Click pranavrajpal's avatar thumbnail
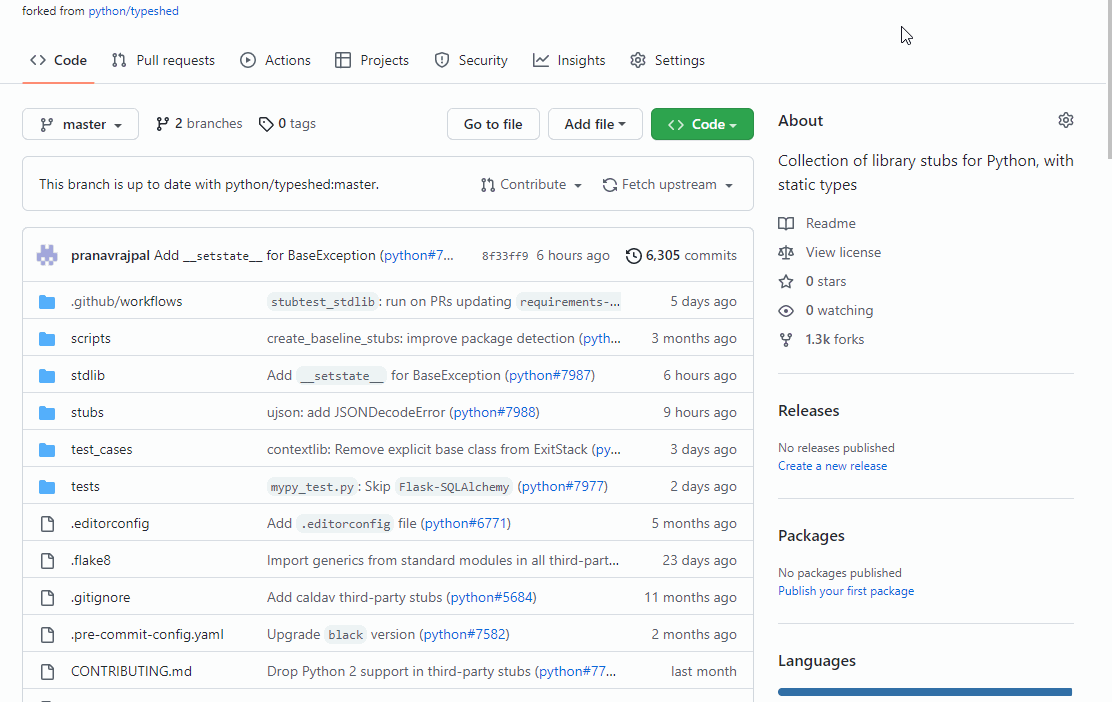The image size is (1112, 702). (47, 255)
